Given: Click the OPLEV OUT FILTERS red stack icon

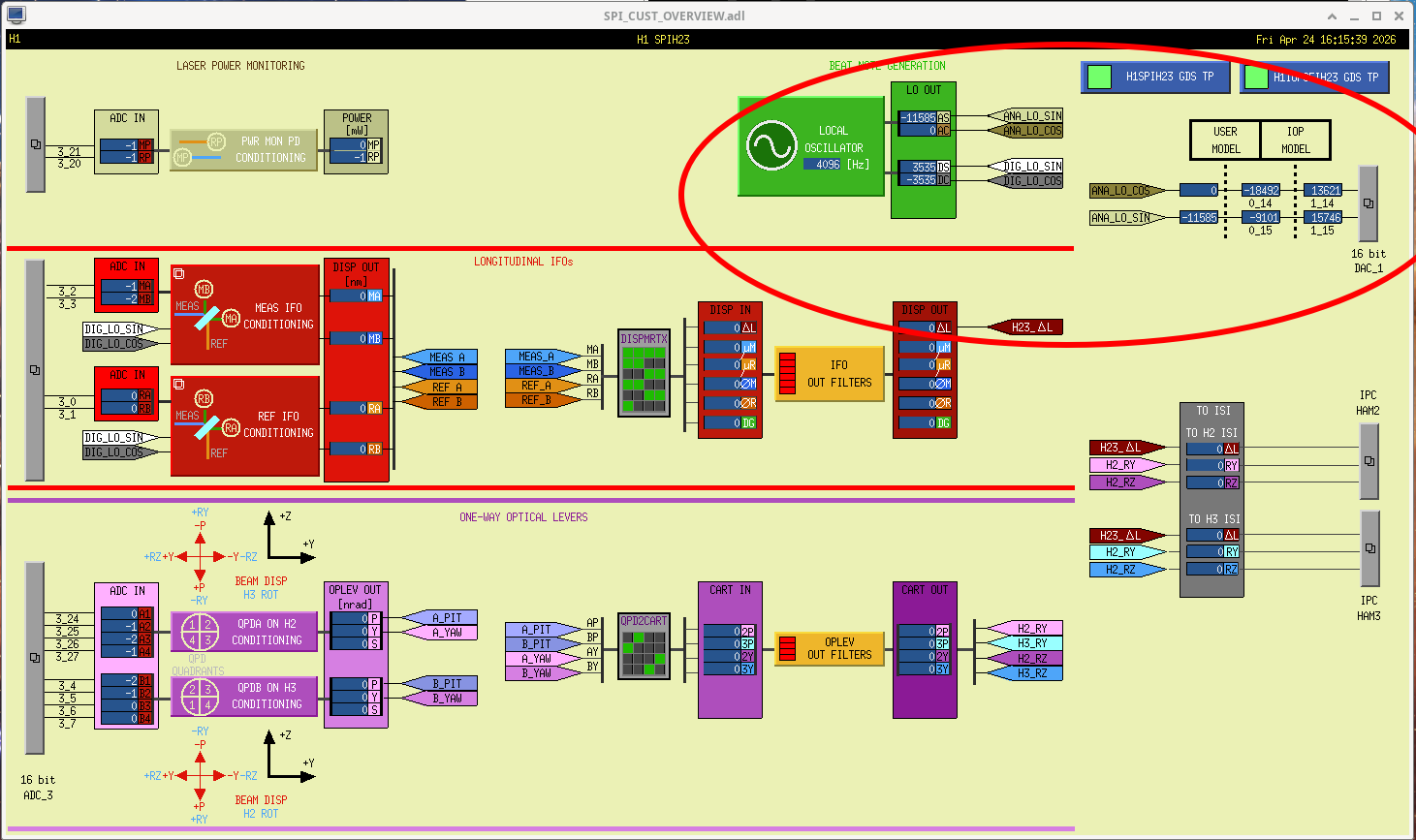Looking at the screenshot, I should tap(787, 647).
